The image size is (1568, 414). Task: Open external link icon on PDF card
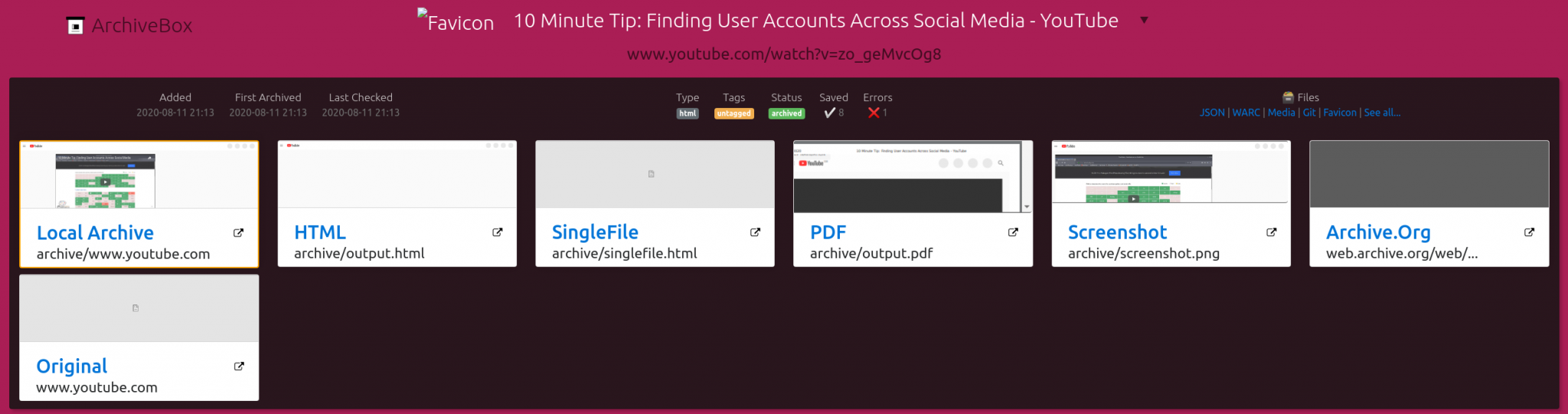pyautogui.click(x=1014, y=232)
